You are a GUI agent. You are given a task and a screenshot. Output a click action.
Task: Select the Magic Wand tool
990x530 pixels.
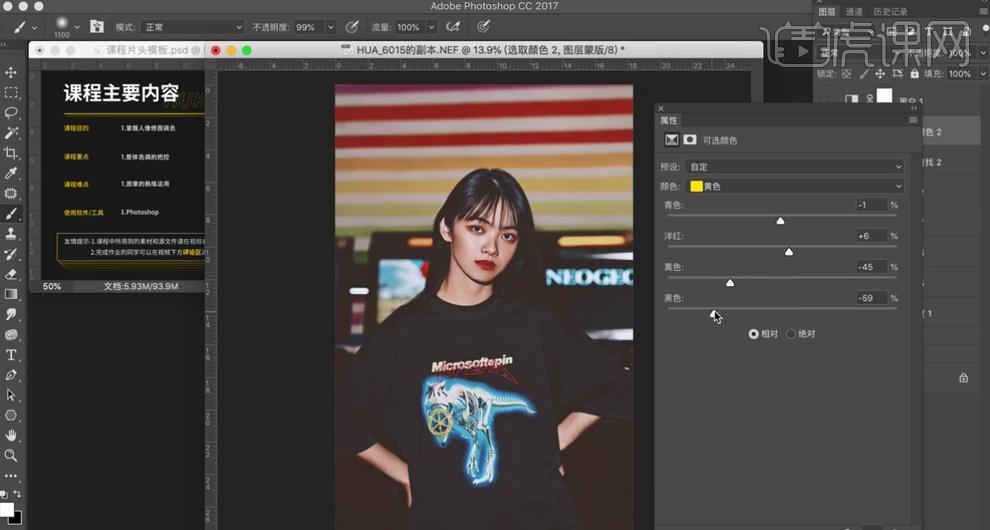click(x=11, y=133)
